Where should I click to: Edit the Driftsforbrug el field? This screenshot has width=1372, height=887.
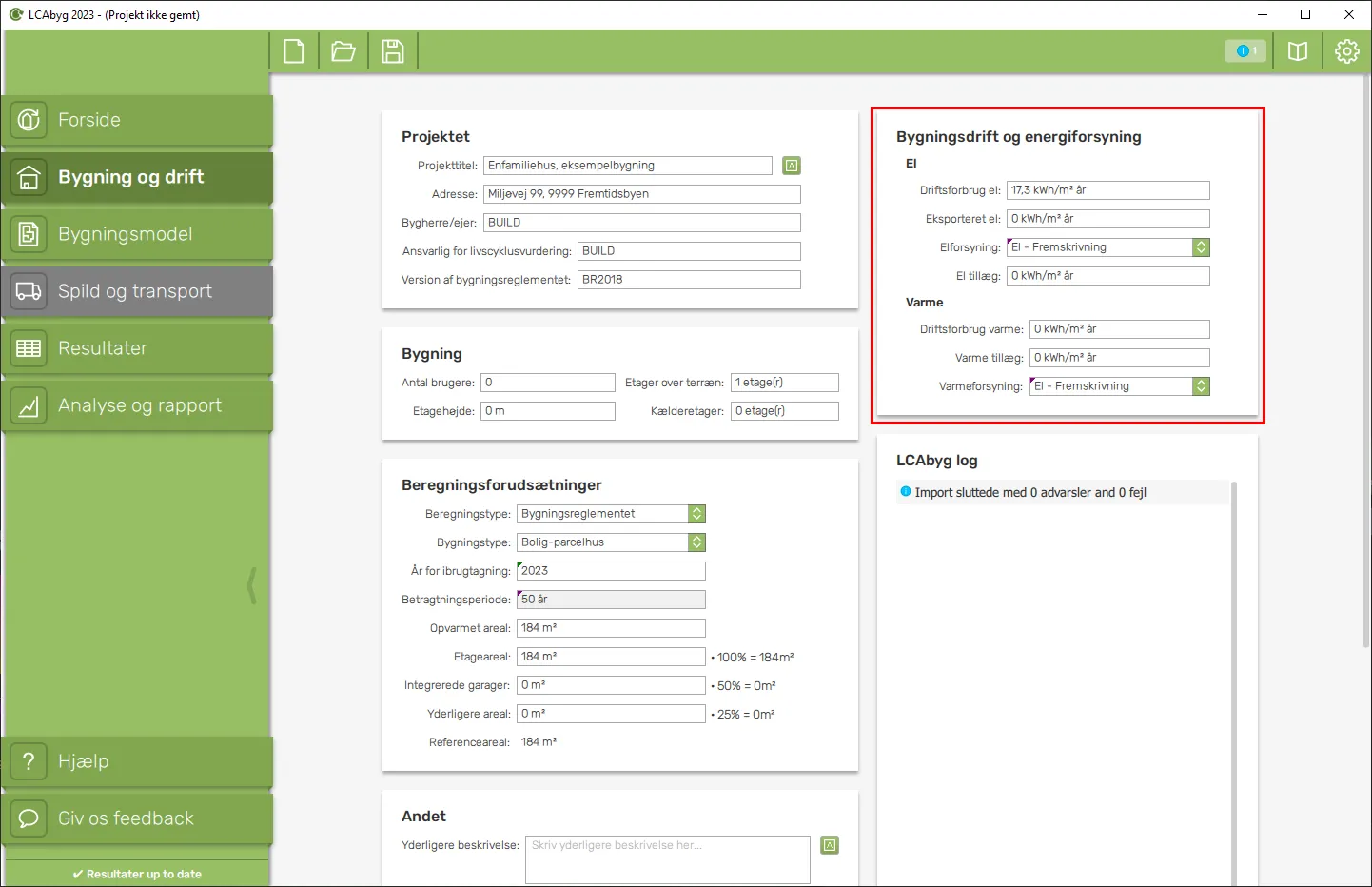[x=1108, y=190]
